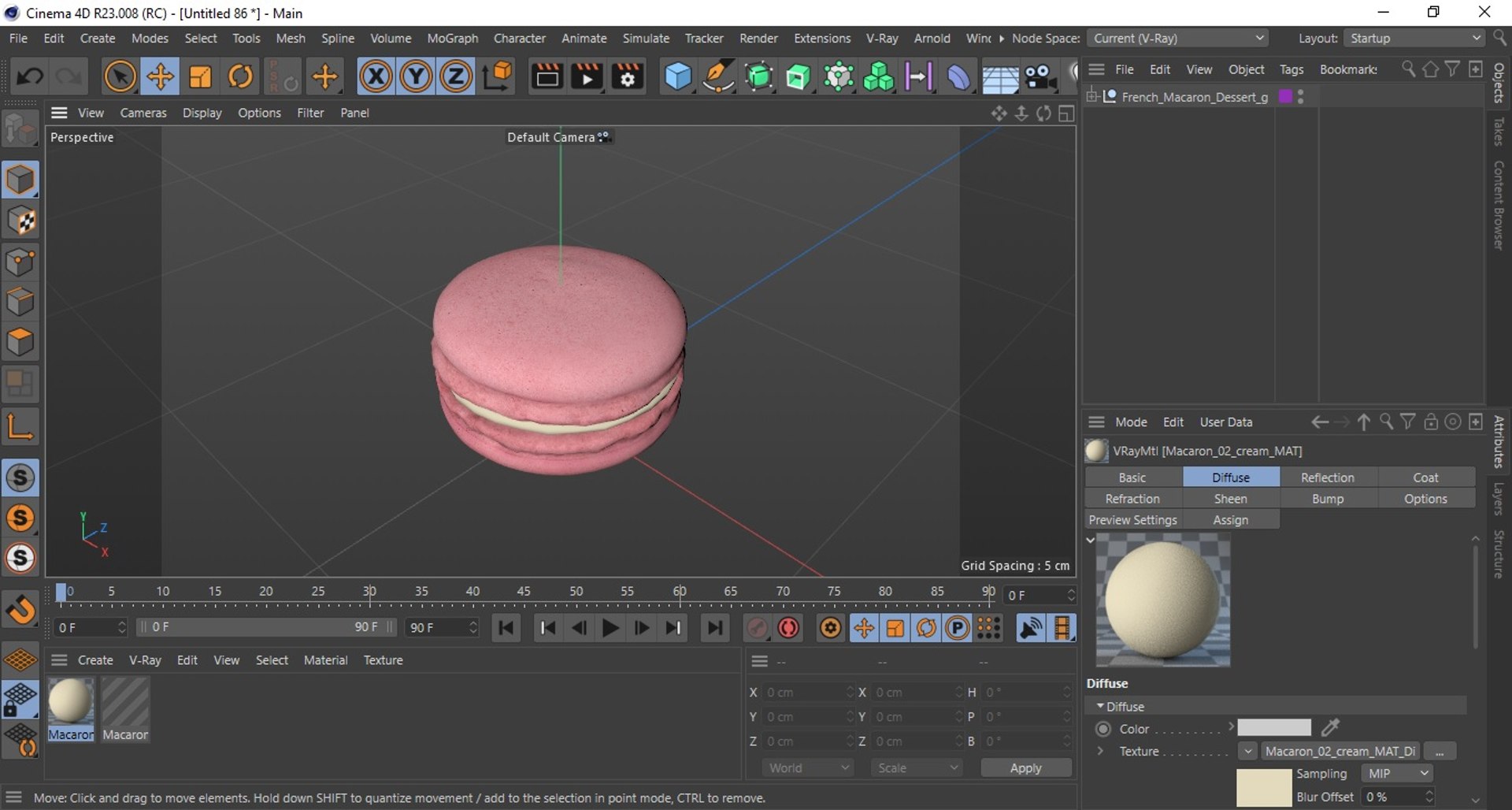The width and height of the screenshot is (1512, 810).
Task: Toggle Position keyframe recording
Action: 864,628
